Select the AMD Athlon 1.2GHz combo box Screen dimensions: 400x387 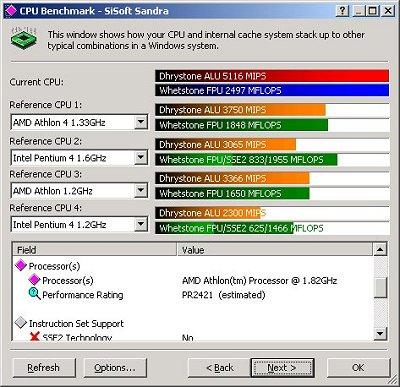click(79, 191)
